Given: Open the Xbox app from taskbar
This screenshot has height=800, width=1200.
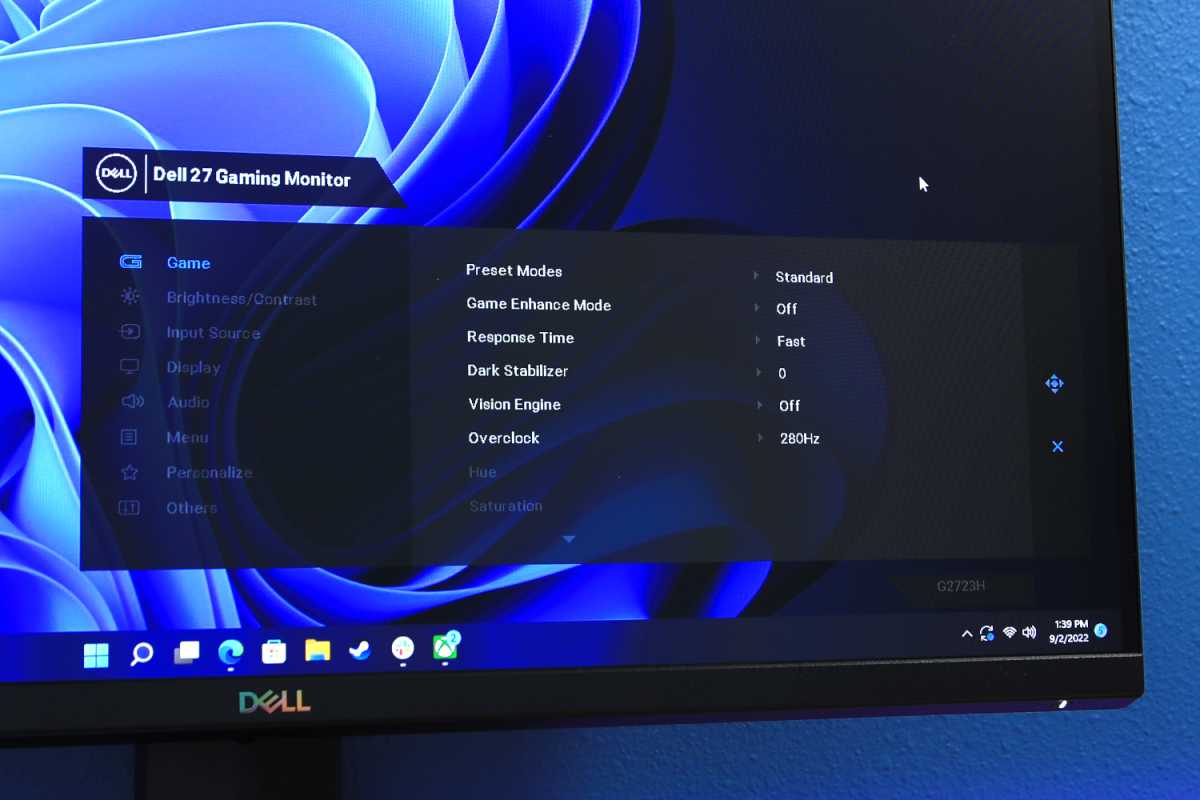Looking at the screenshot, I should [446, 648].
